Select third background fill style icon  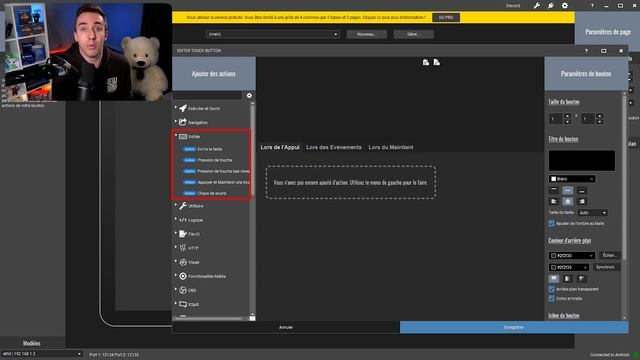click(582, 278)
